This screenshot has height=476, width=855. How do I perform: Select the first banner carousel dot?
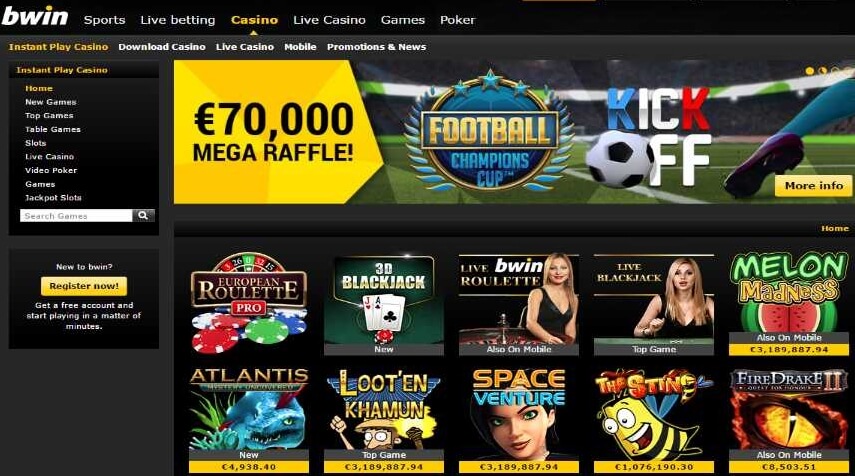point(810,71)
